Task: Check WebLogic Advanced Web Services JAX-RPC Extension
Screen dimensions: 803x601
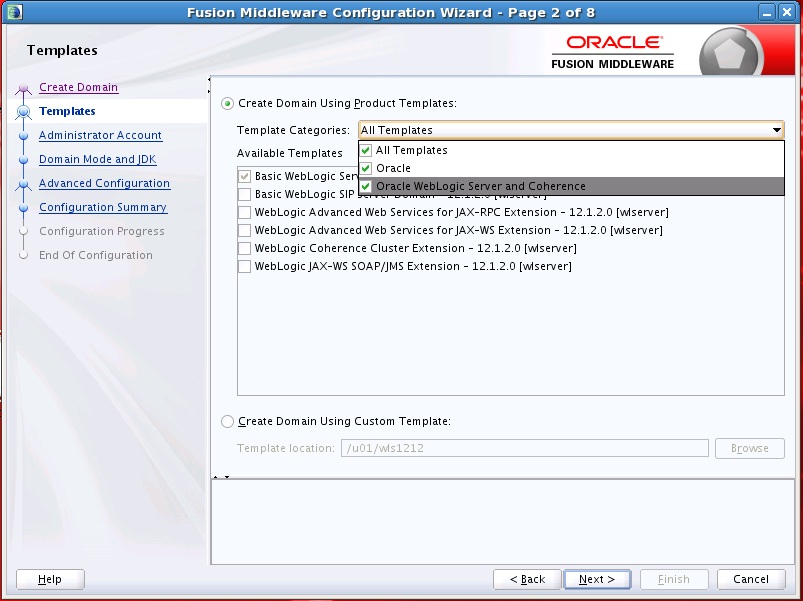Action: (x=245, y=212)
